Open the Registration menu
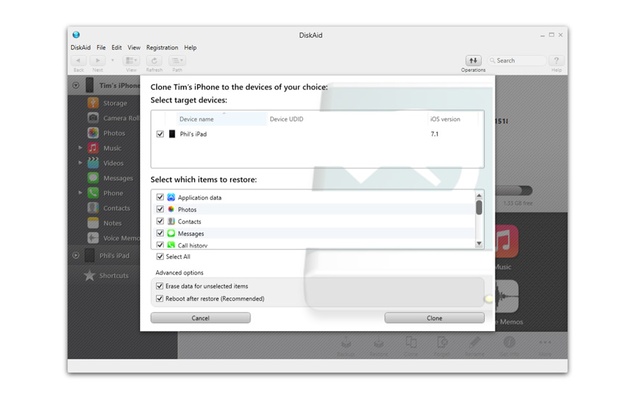Viewport: 624px width, 400px height. click(x=162, y=47)
